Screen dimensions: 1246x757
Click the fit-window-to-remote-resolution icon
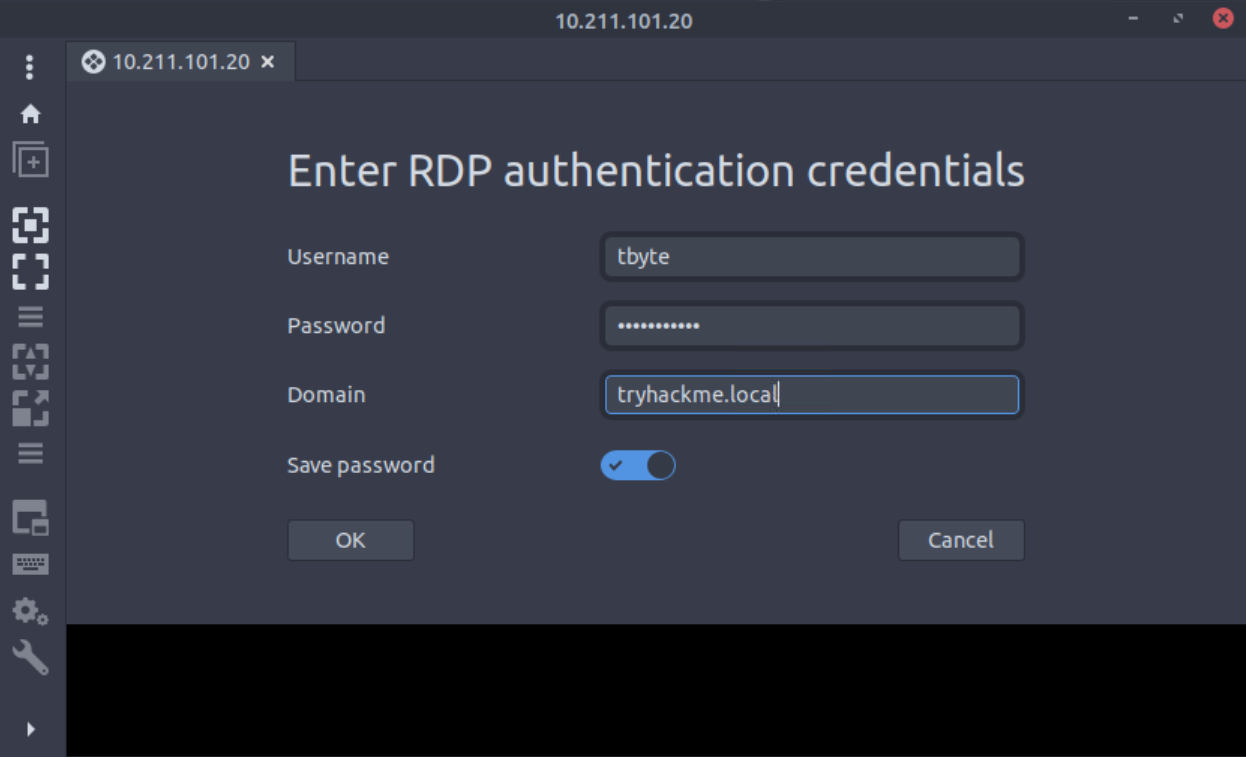pyautogui.click(x=30, y=226)
